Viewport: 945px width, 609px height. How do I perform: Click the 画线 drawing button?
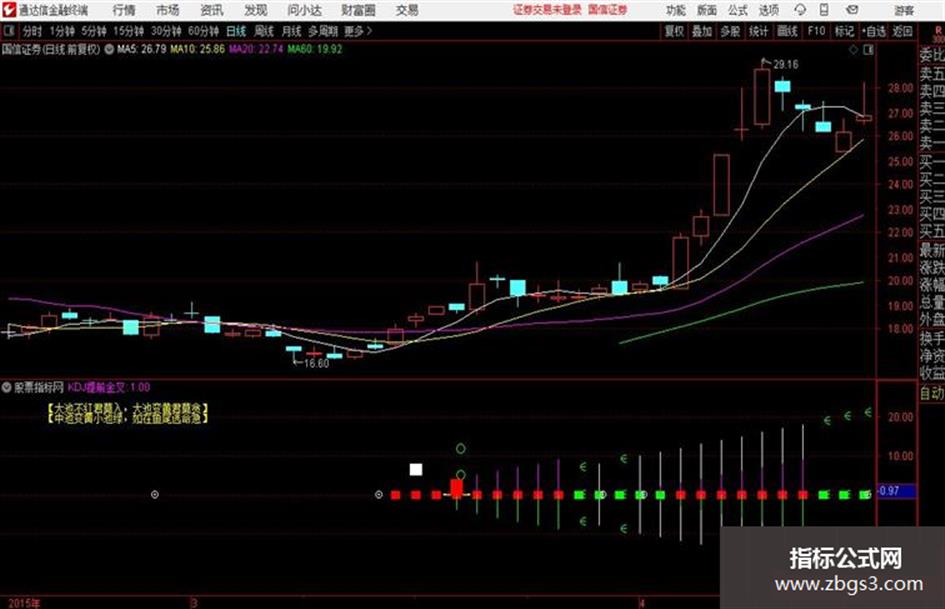[x=787, y=31]
